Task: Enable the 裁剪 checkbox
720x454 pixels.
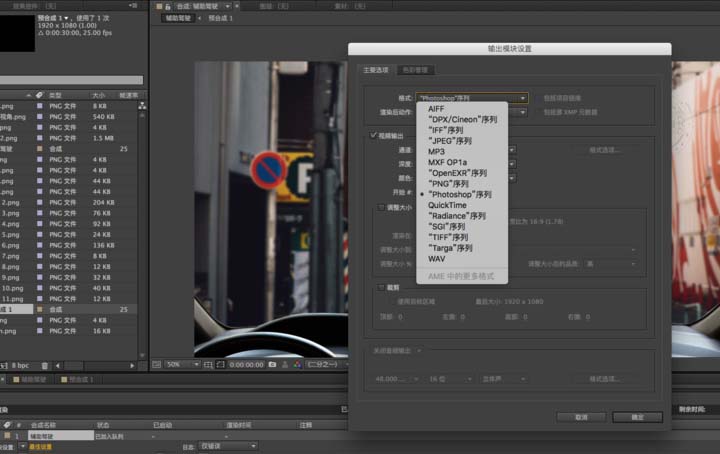Action: tap(381, 286)
